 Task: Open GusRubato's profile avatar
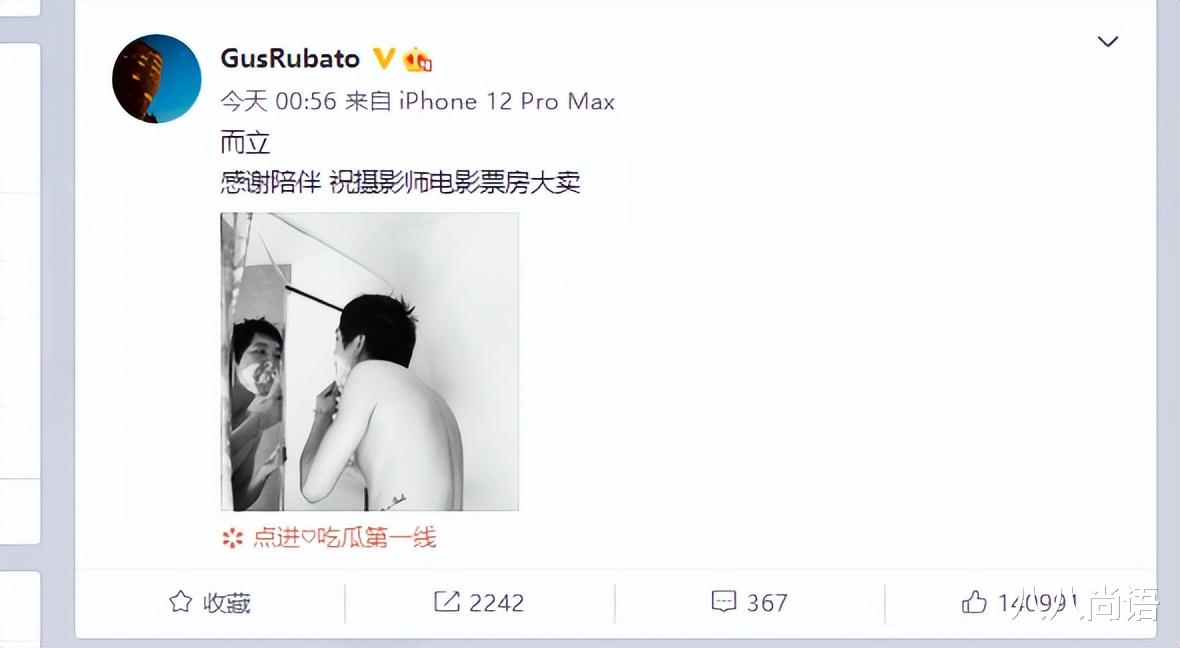(157, 78)
